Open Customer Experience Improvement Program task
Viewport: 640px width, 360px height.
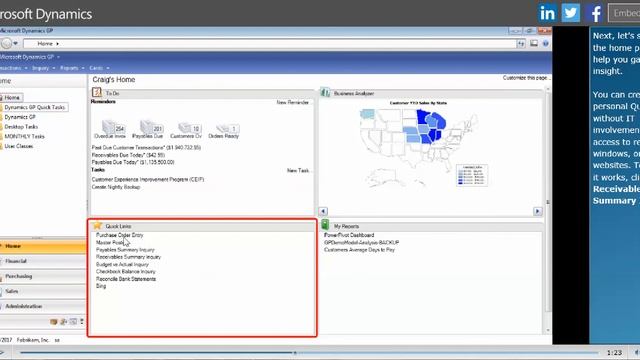(x=148, y=180)
